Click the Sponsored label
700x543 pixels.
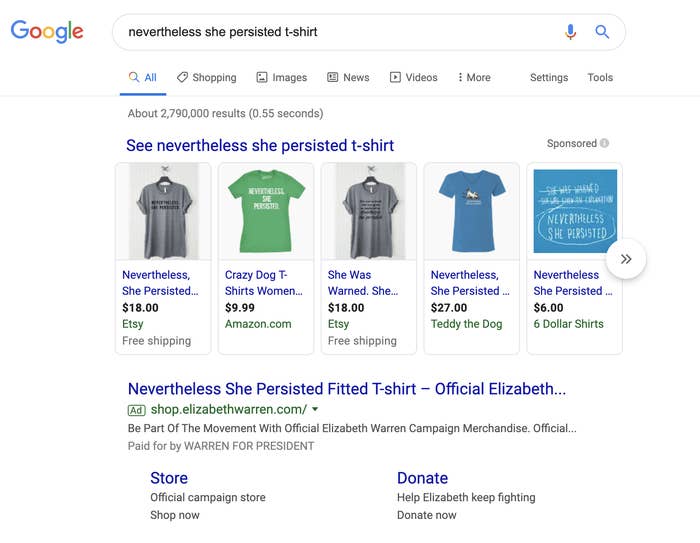[572, 143]
